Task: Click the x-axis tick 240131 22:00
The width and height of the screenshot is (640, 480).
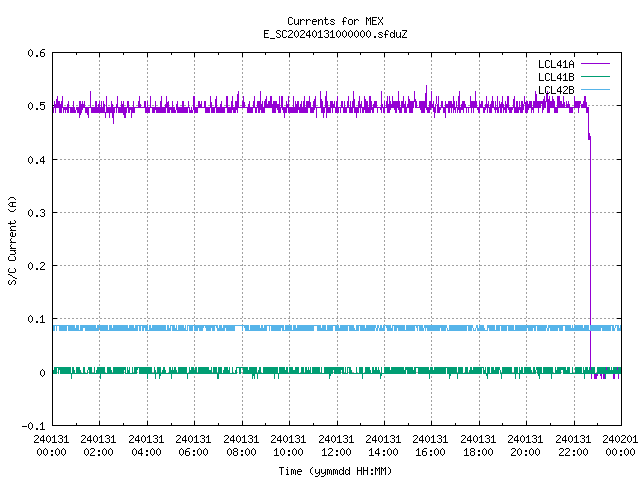Action: click(573, 446)
